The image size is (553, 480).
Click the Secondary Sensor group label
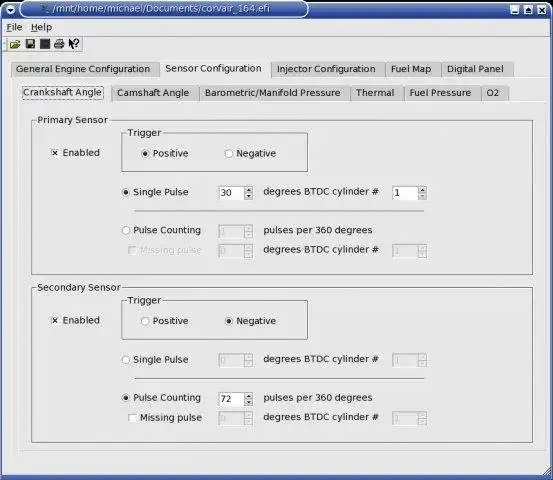click(x=79, y=287)
